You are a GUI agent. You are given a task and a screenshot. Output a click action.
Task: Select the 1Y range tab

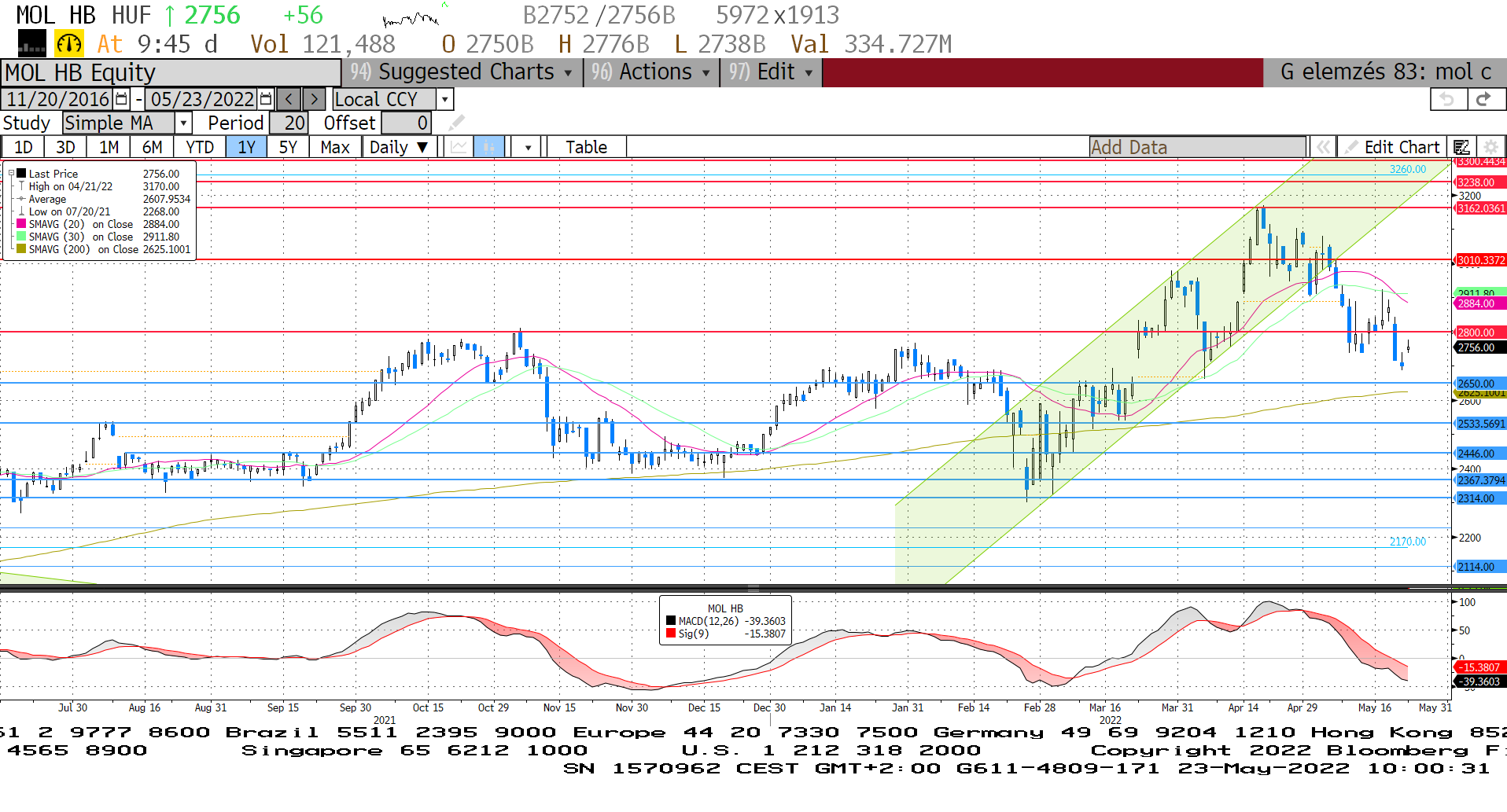[x=246, y=147]
